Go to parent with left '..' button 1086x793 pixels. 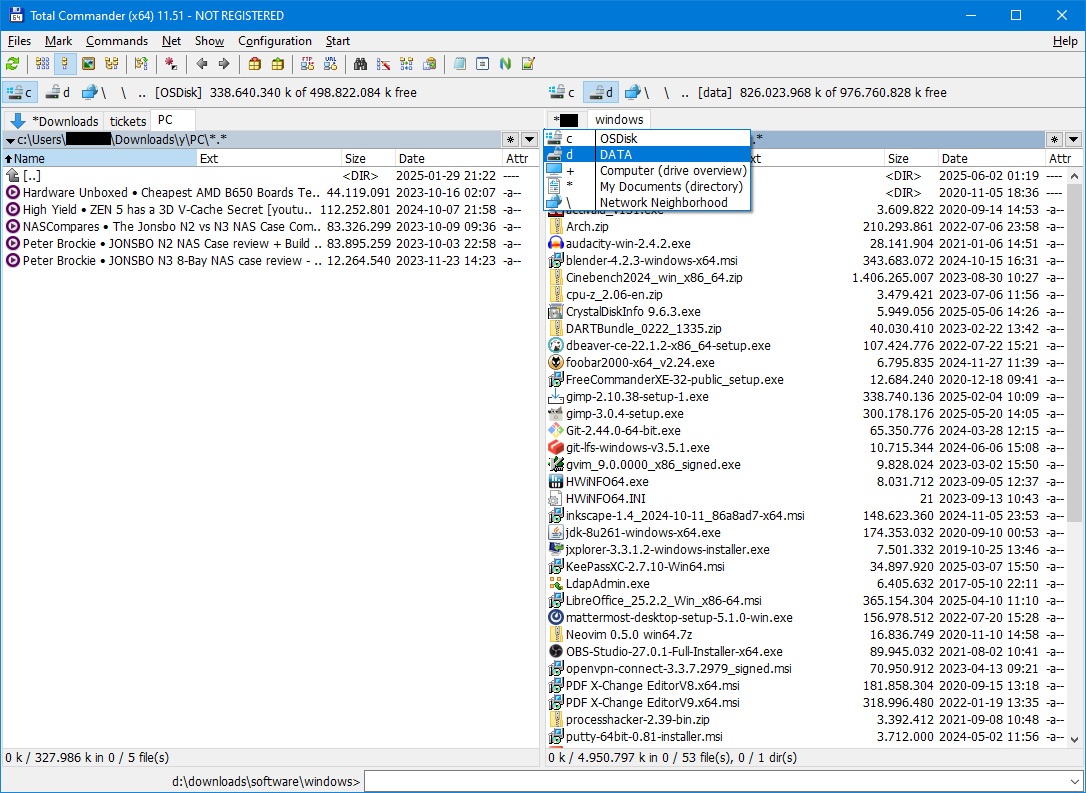pos(142,92)
